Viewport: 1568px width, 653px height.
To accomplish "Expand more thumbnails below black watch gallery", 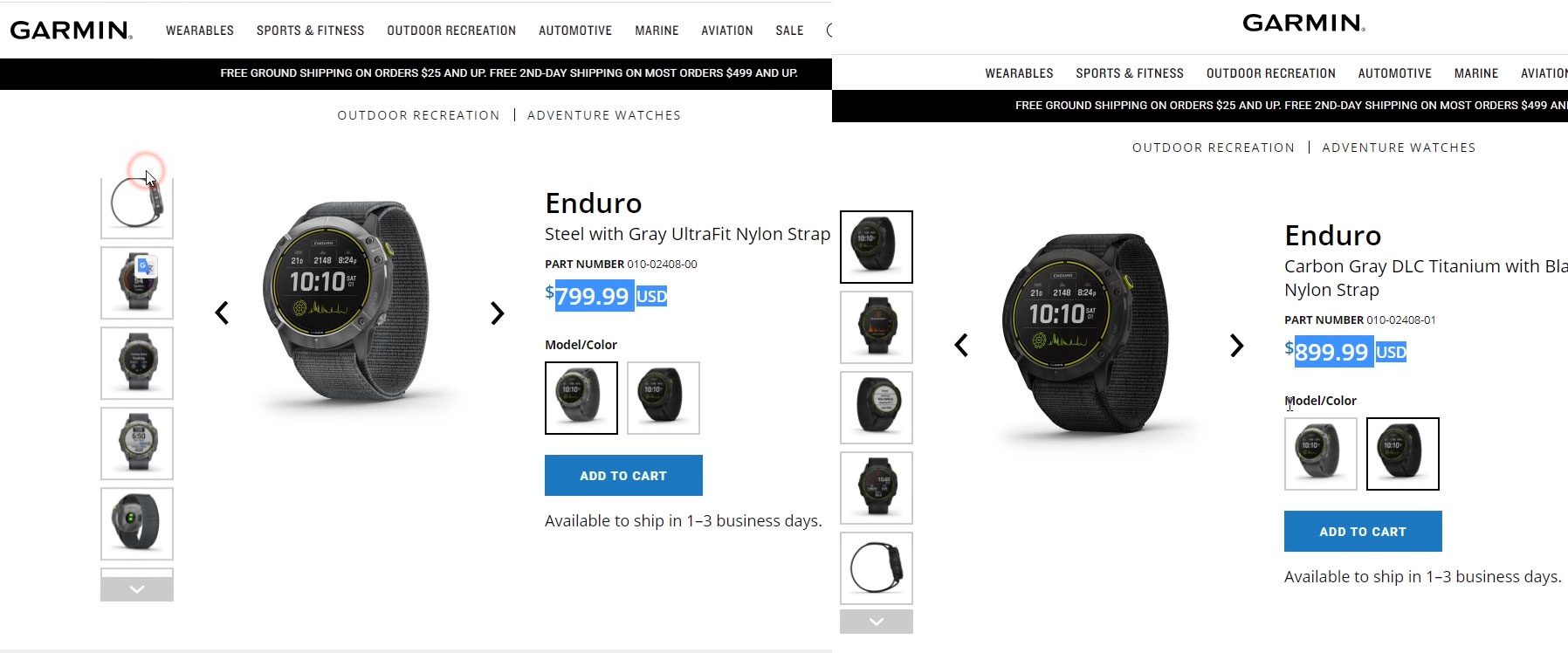I will 877,622.
